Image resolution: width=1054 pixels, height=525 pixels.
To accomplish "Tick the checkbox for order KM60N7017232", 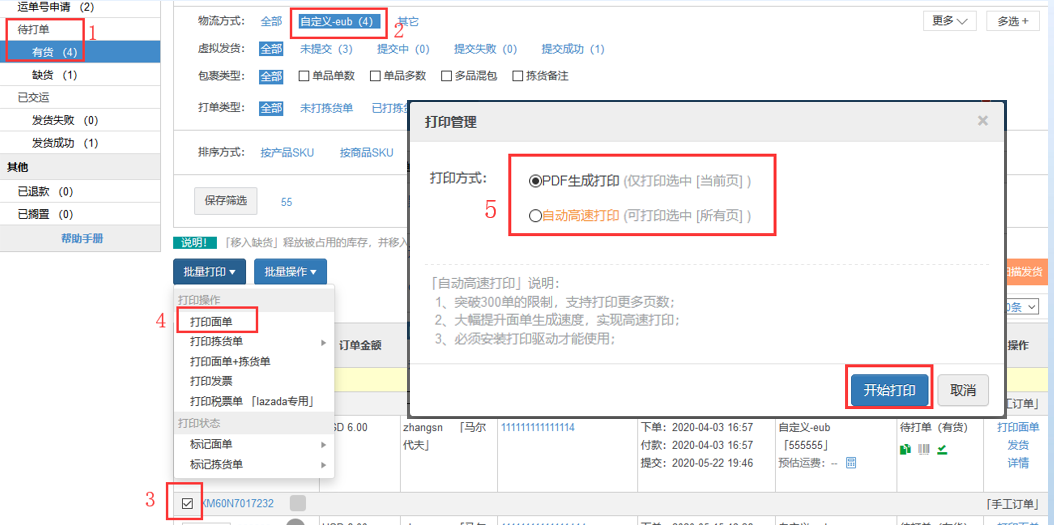I will [x=187, y=503].
